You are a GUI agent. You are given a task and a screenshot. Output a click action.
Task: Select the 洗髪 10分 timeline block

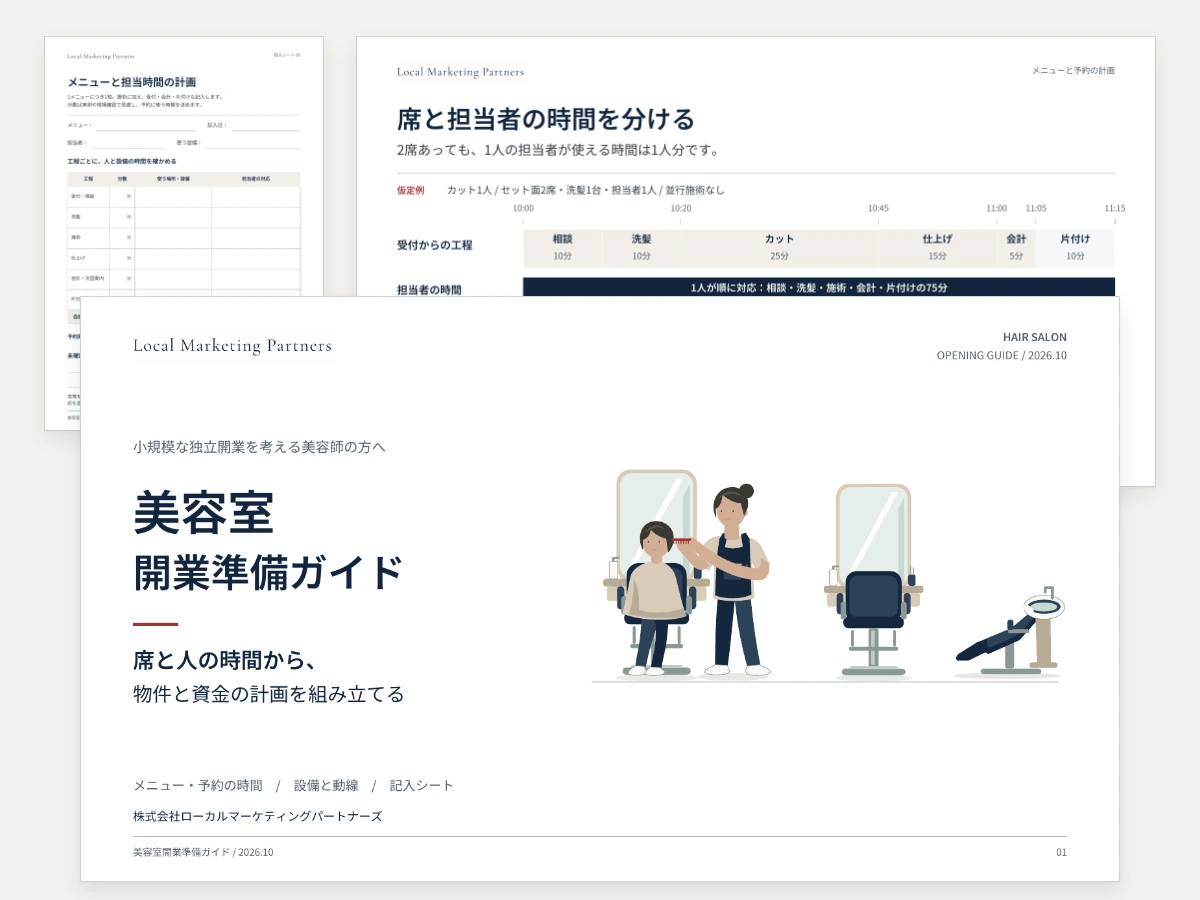click(641, 248)
